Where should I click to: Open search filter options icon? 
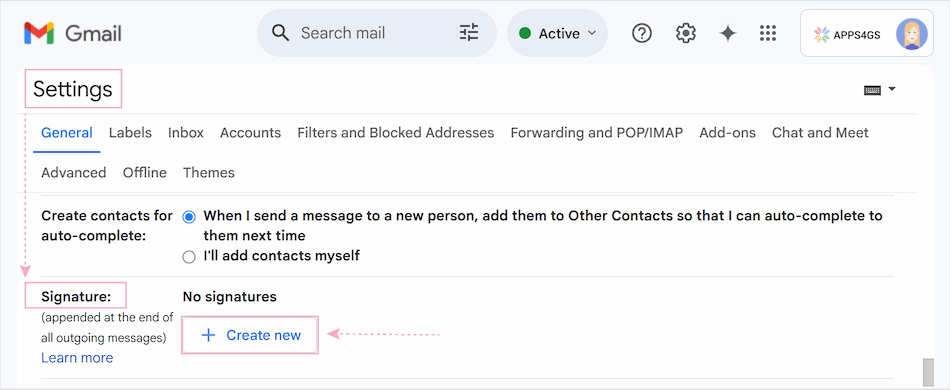coord(469,32)
